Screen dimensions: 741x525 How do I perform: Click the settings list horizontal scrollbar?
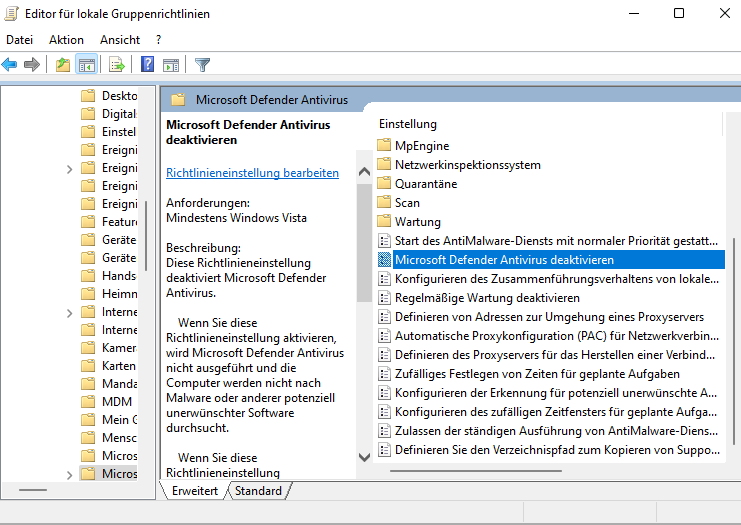[476, 471]
